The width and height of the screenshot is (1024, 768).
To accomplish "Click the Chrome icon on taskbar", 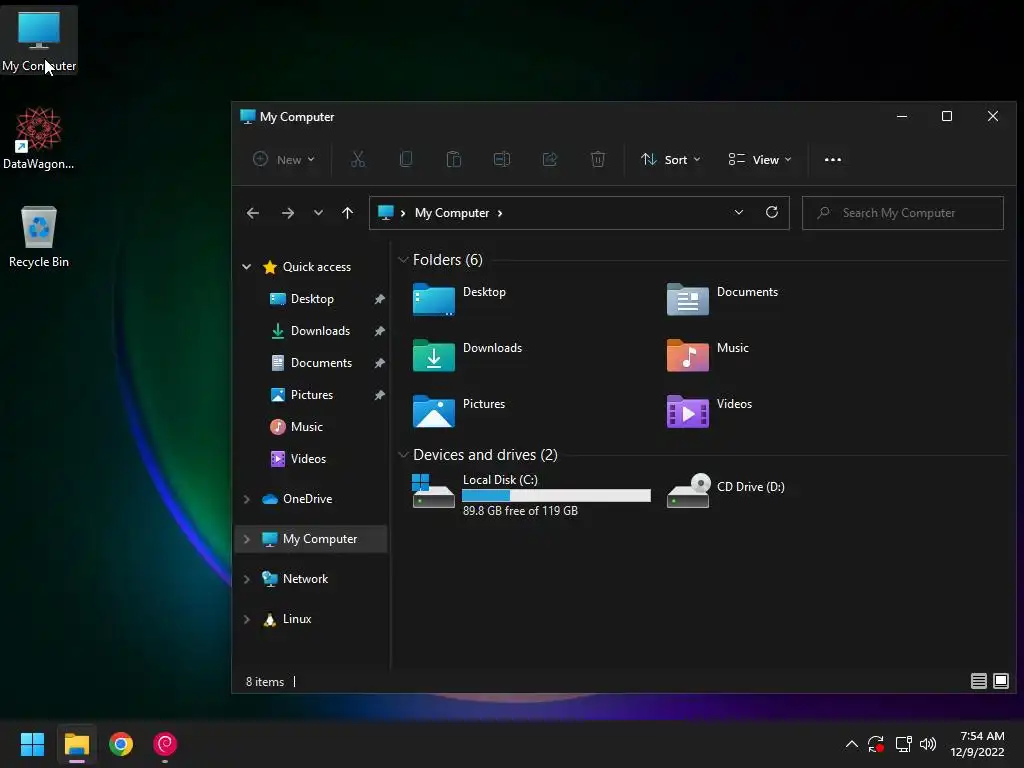I will pyautogui.click(x=121, y=744).
